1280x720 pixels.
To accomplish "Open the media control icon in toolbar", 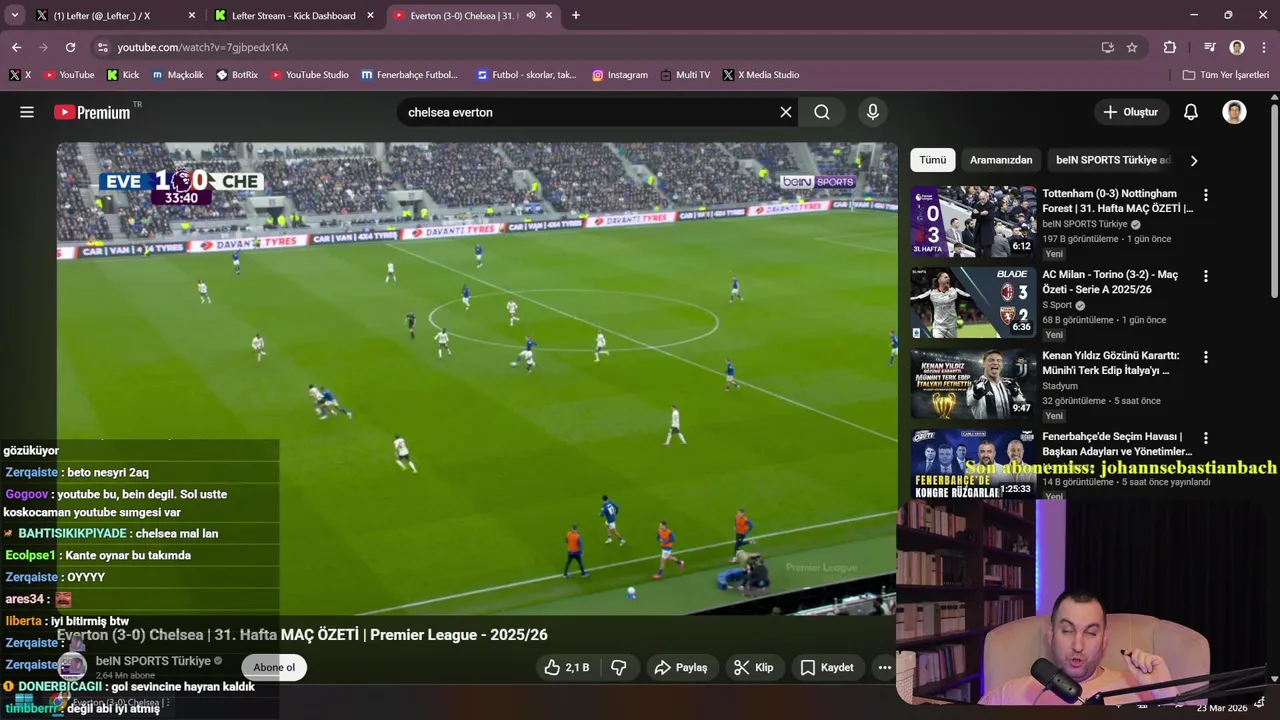I will click(1210, 47).
